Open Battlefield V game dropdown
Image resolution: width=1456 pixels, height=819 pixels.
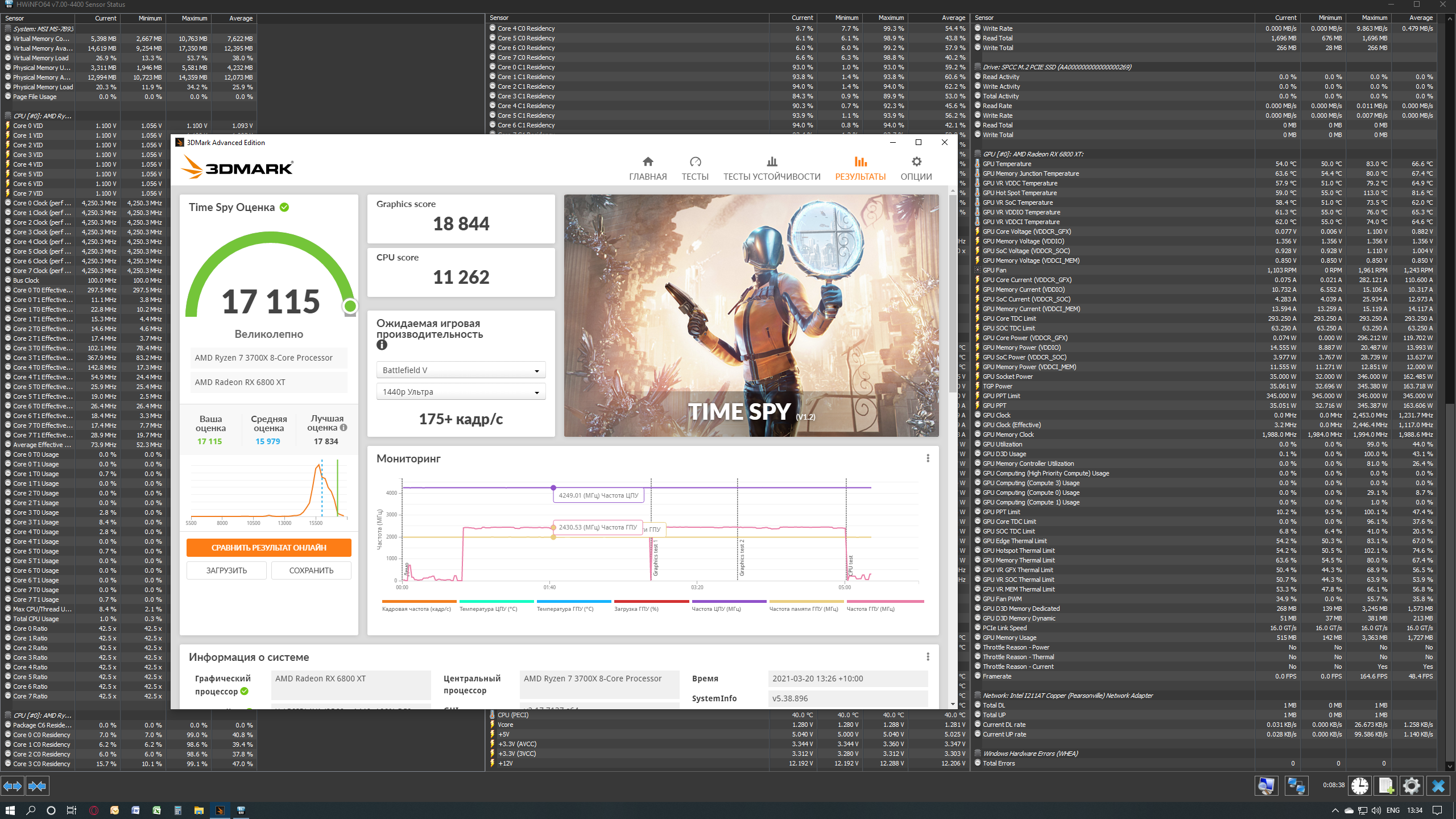pyautogui.click(x=461, y=370)
